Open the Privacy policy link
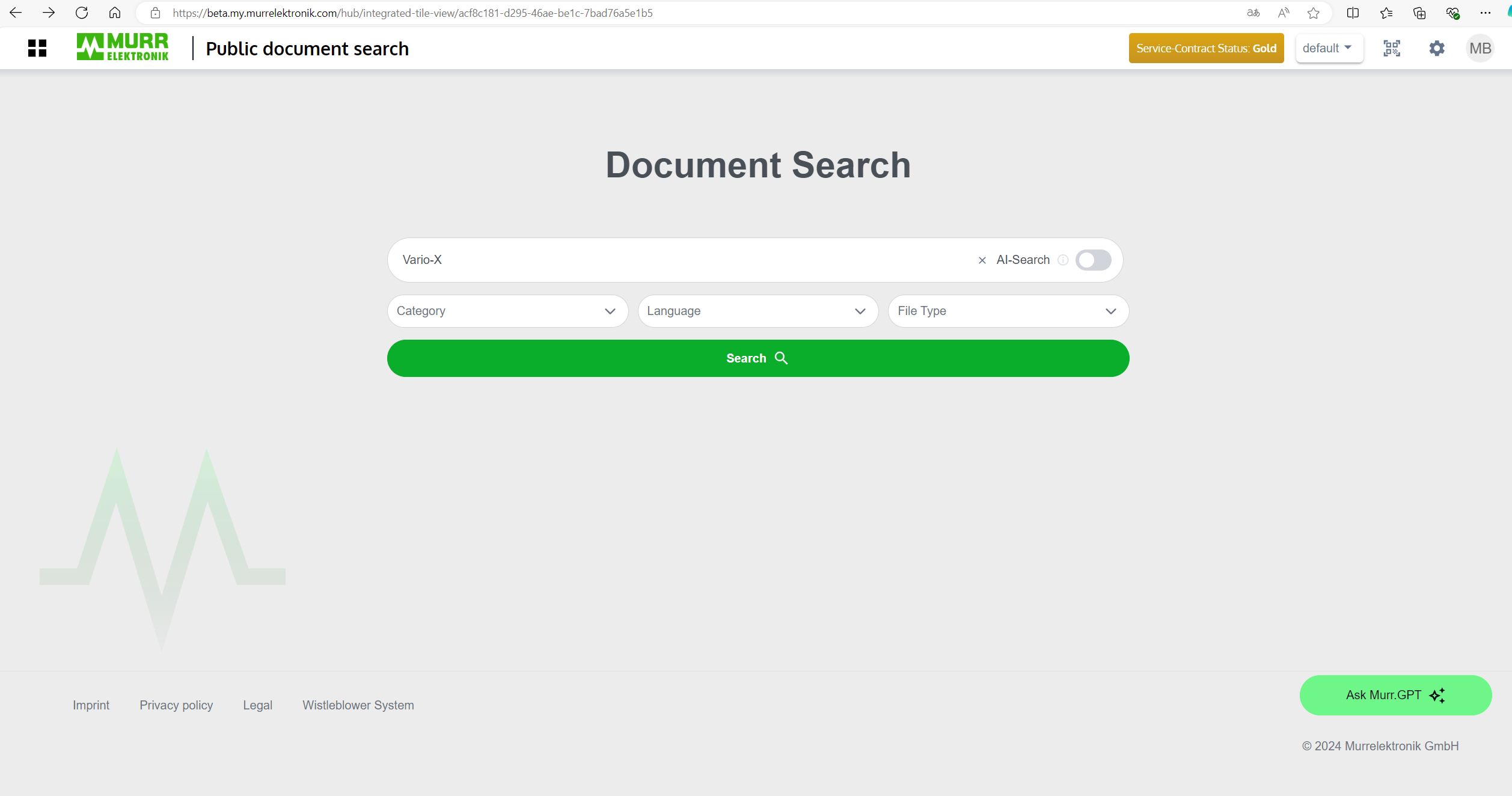1512x796 pixels. coord(176,705)
